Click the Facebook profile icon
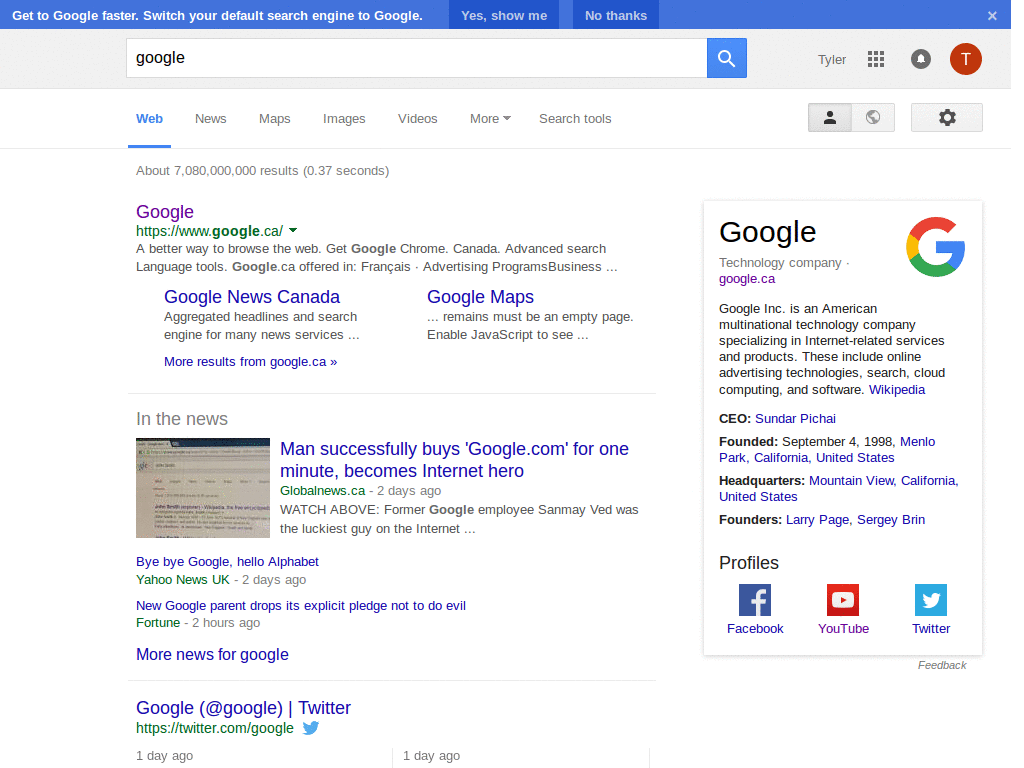This screenshot has width=1024, height=768. tap(755, 600)
